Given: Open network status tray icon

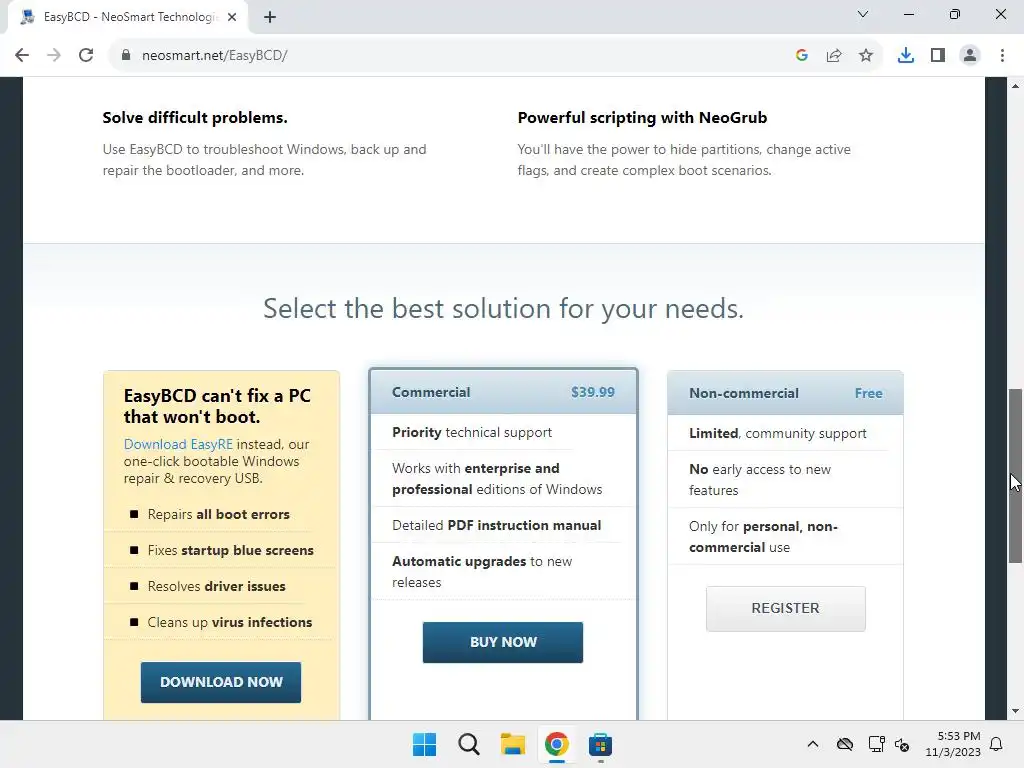Looking at the screenshot, I should click(x=876, y=744).
